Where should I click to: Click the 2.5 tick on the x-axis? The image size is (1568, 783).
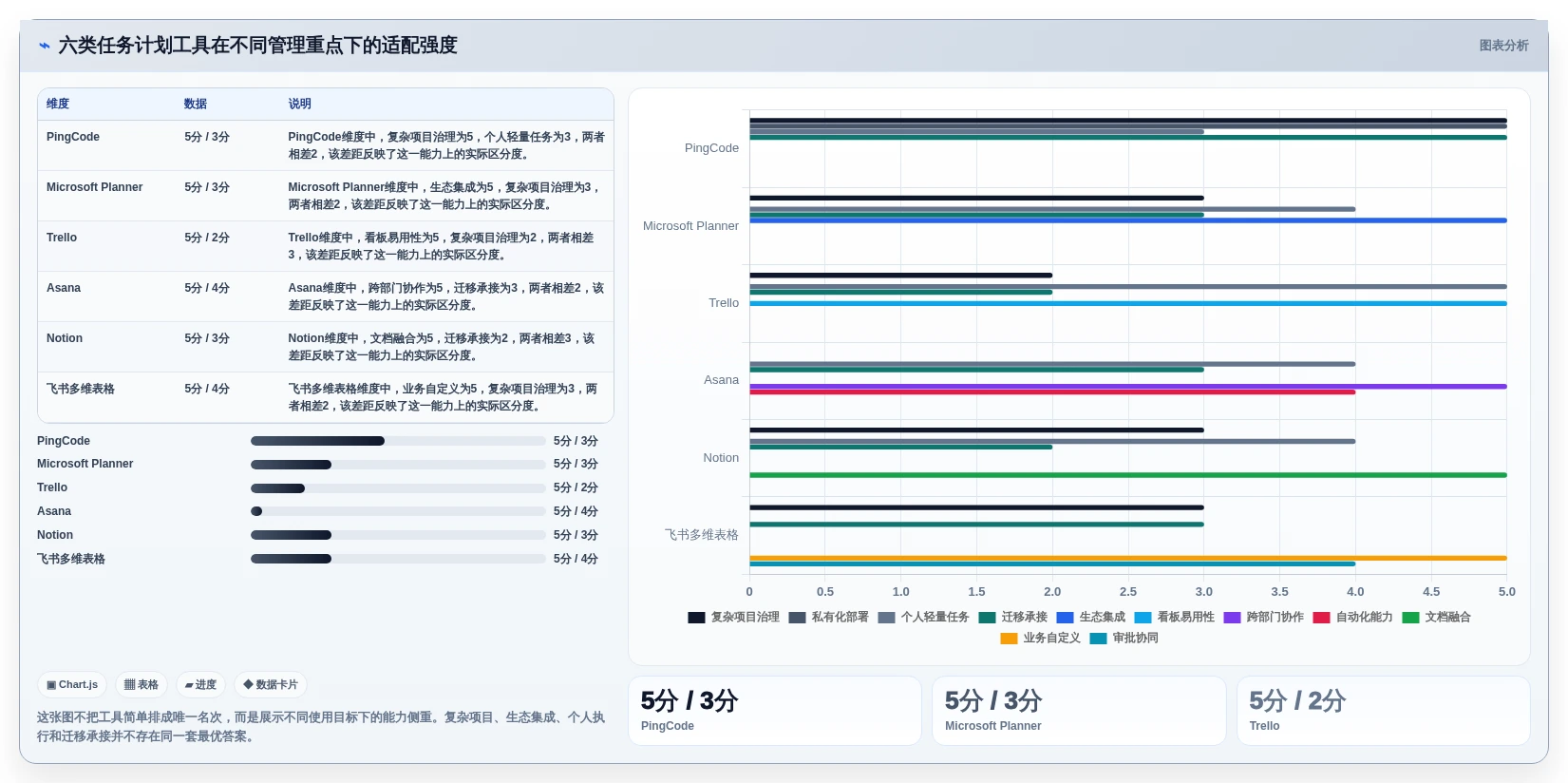click(x=1128, y=591)
